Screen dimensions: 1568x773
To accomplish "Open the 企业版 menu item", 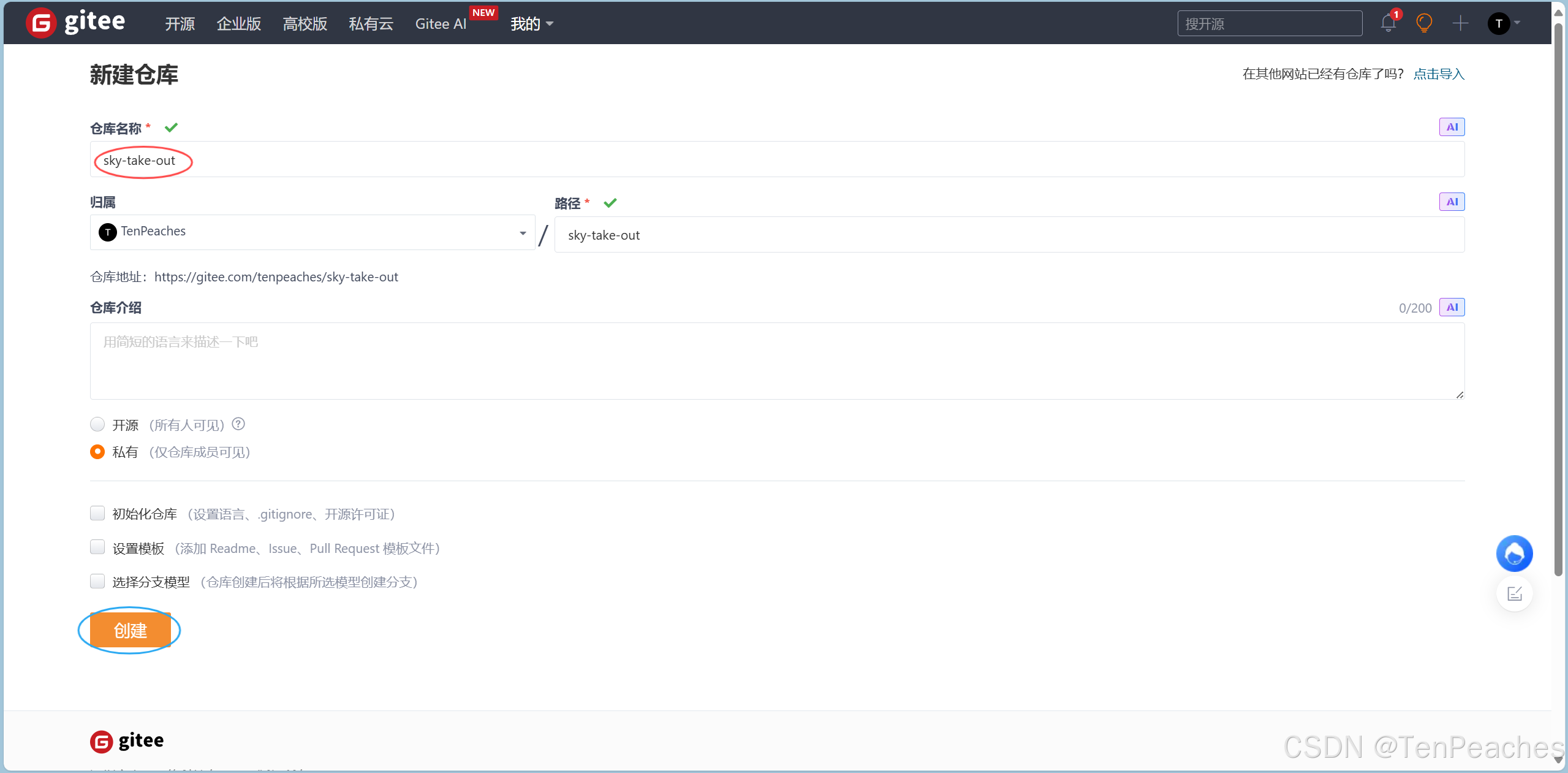I will [x=238, y=24].
